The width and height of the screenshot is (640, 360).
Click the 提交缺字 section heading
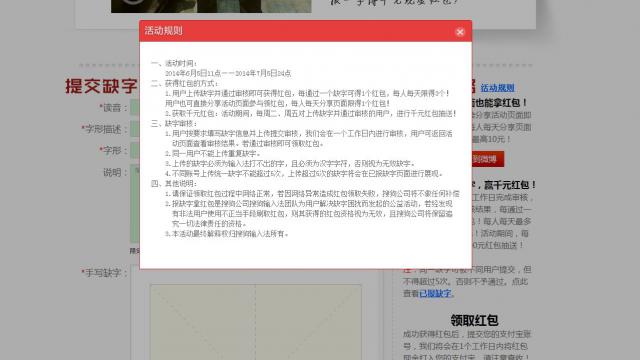pos(101,87)
